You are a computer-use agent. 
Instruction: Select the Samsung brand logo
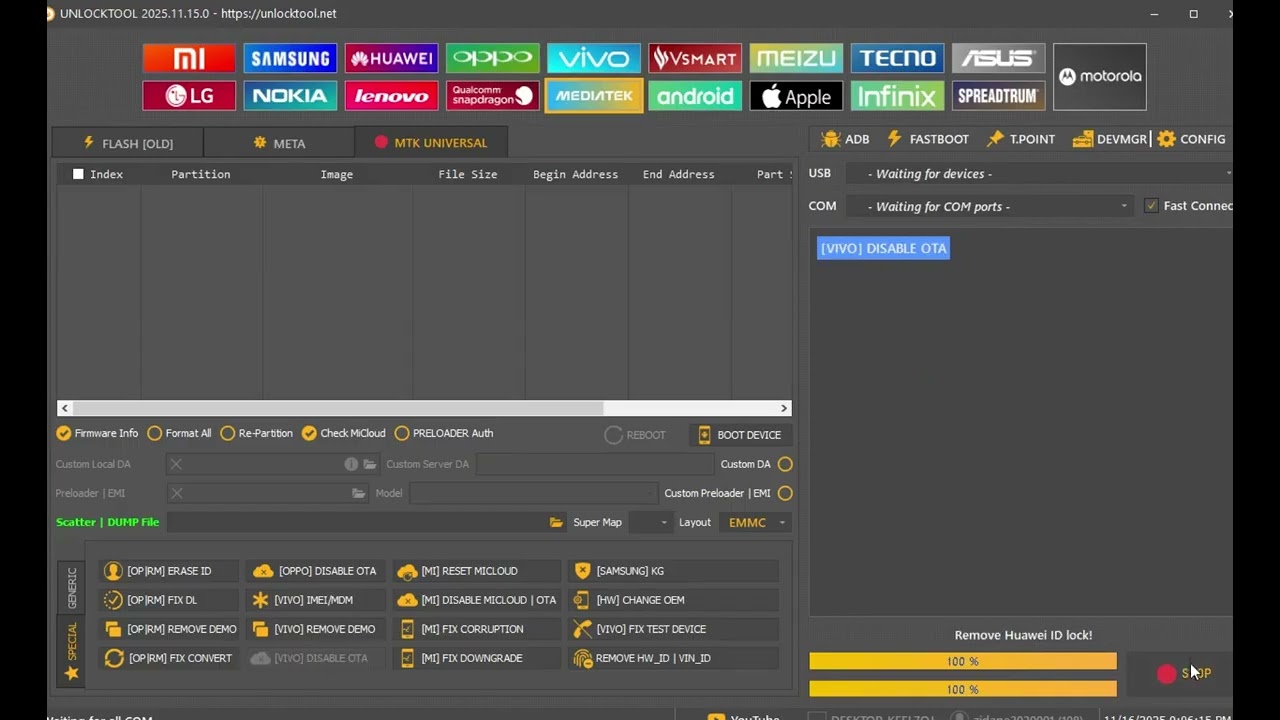coord(290,58)
